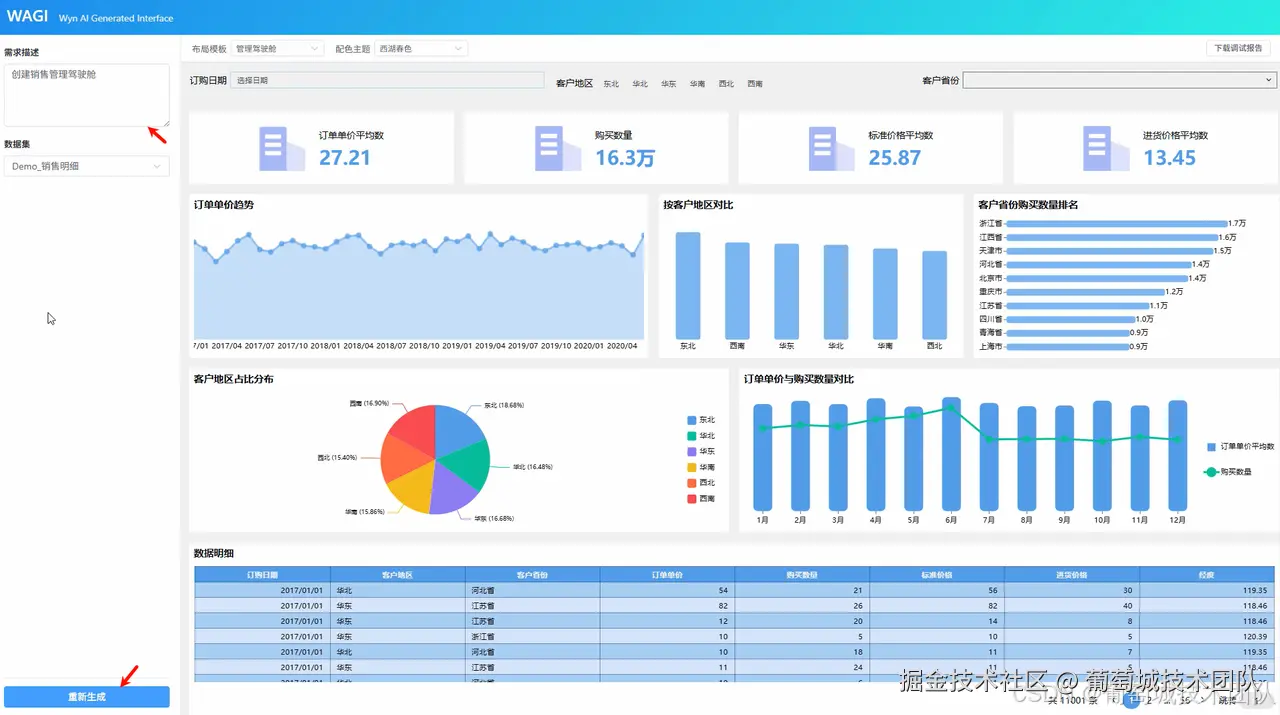Image resolution: width=1280 pixels, height=715 pixels.
Task: Filter customer region by 东北
Action: [611, 84]
